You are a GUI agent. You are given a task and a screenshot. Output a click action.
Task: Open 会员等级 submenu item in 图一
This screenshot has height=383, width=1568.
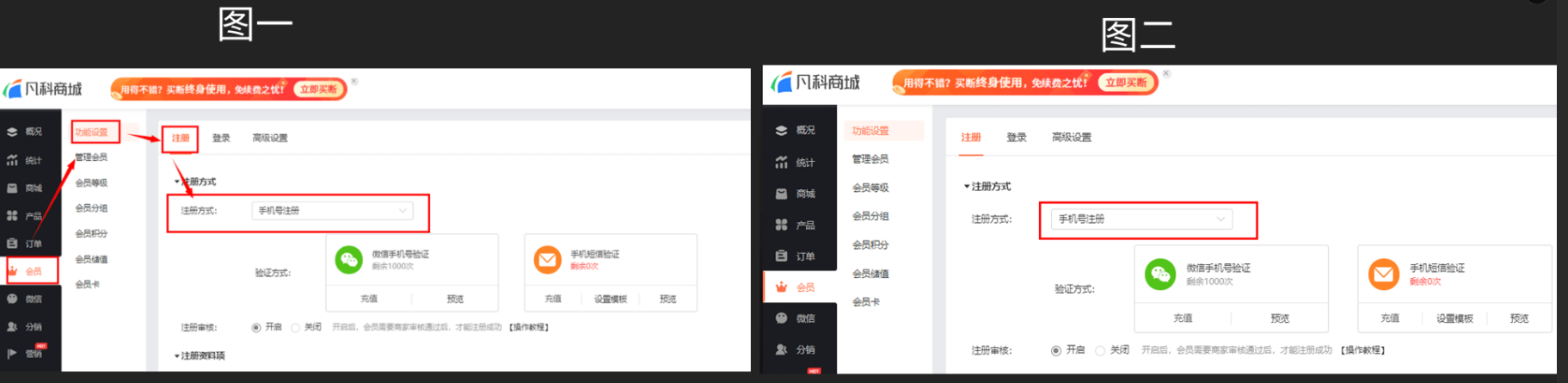point(91,183)
